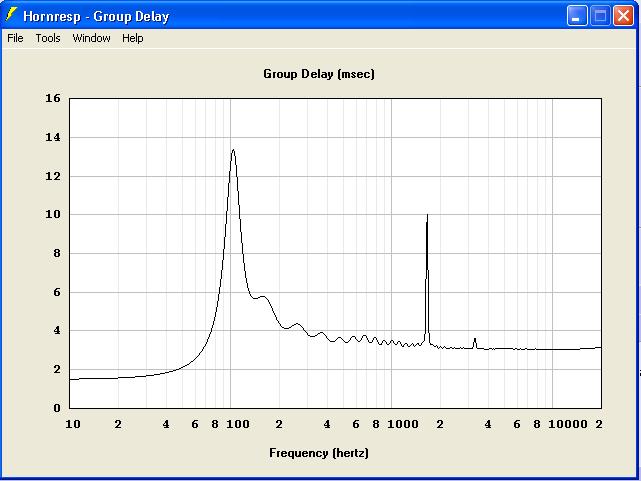Click the disabled maximize button in title bar
641x481 pixels.
(x=600, y=16)
